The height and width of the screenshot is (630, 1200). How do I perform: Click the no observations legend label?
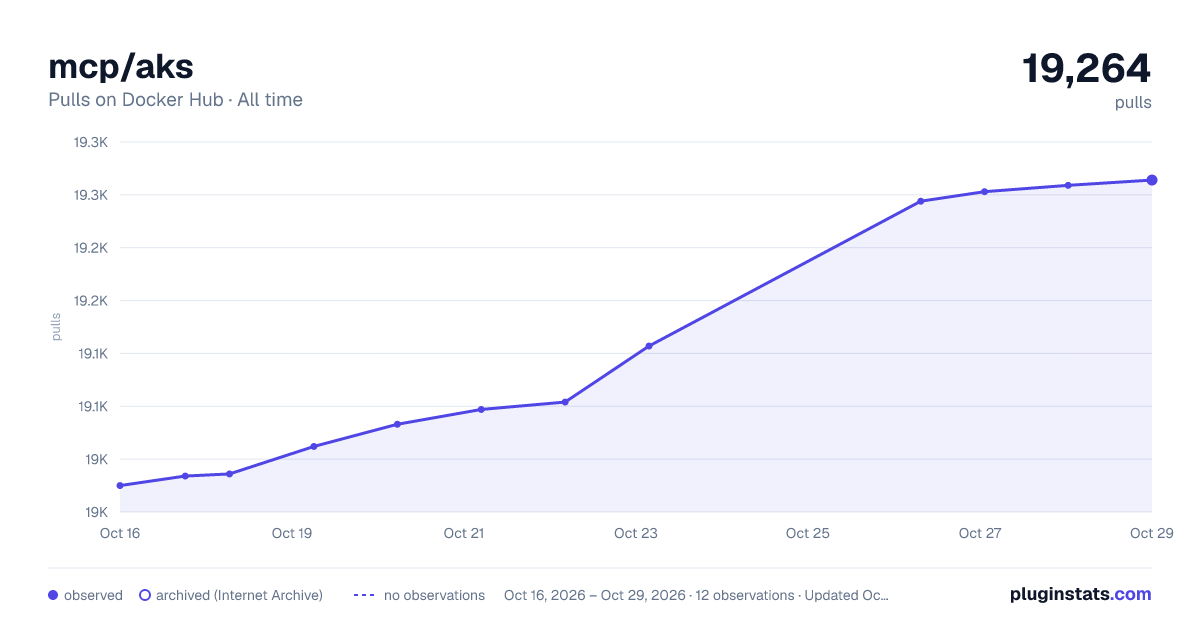[434, 595]
